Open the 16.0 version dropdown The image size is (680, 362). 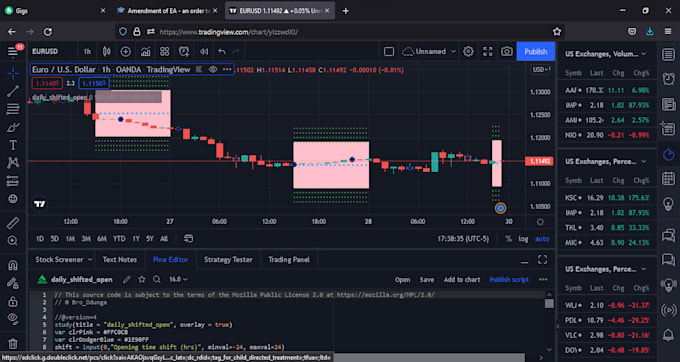[178, 280]
